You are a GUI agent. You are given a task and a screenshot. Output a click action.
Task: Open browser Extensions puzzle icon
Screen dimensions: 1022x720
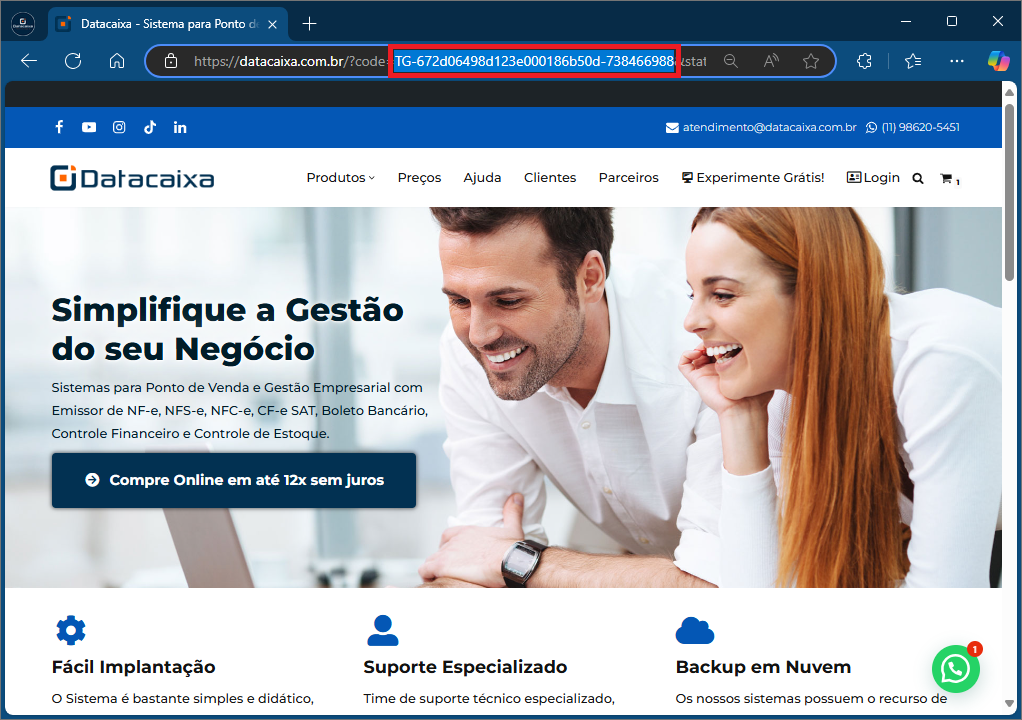click(865, 61)
